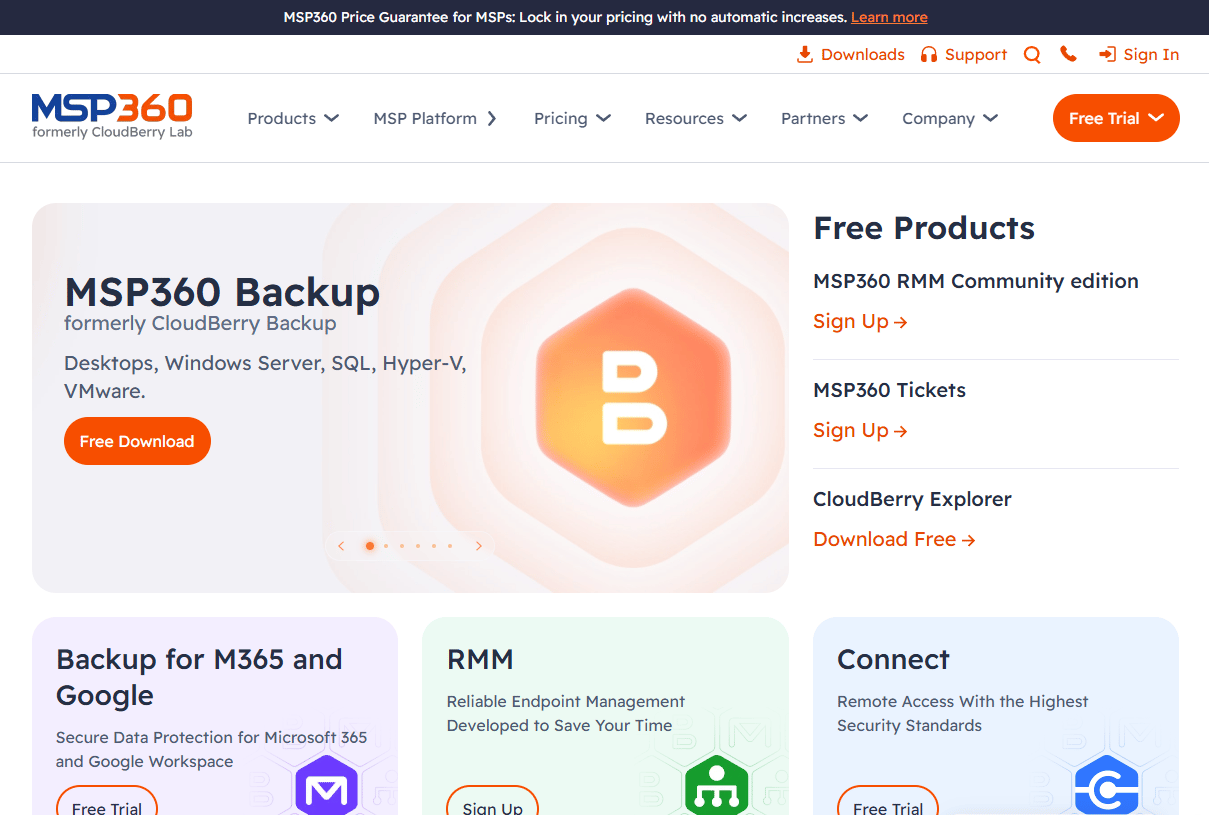Click the Backup for M365 and Google heading

[199, 677]
